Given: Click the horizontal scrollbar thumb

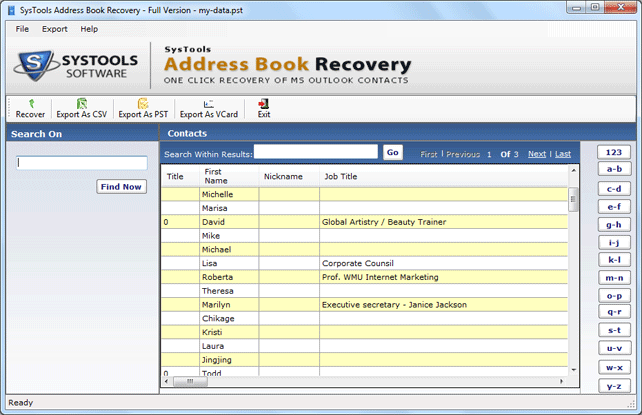Looking at the screenshot, I should tap(190, 381).
